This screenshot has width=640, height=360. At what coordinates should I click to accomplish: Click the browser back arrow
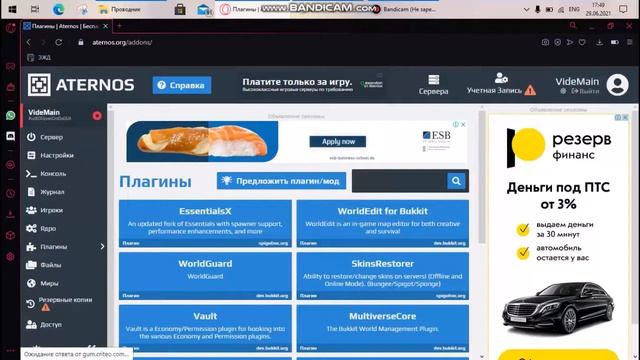click(x=29, y=42)
